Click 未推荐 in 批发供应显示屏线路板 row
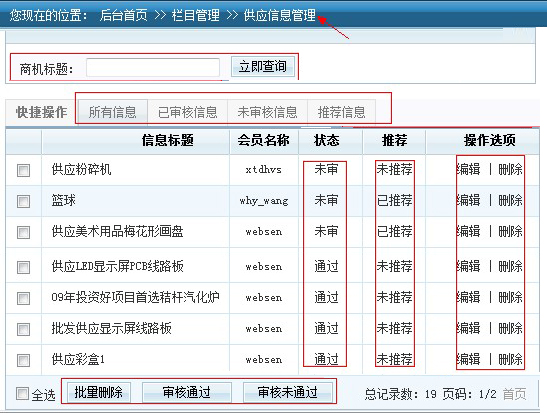This screenshot has height=413, width=547. pos(395,328)
